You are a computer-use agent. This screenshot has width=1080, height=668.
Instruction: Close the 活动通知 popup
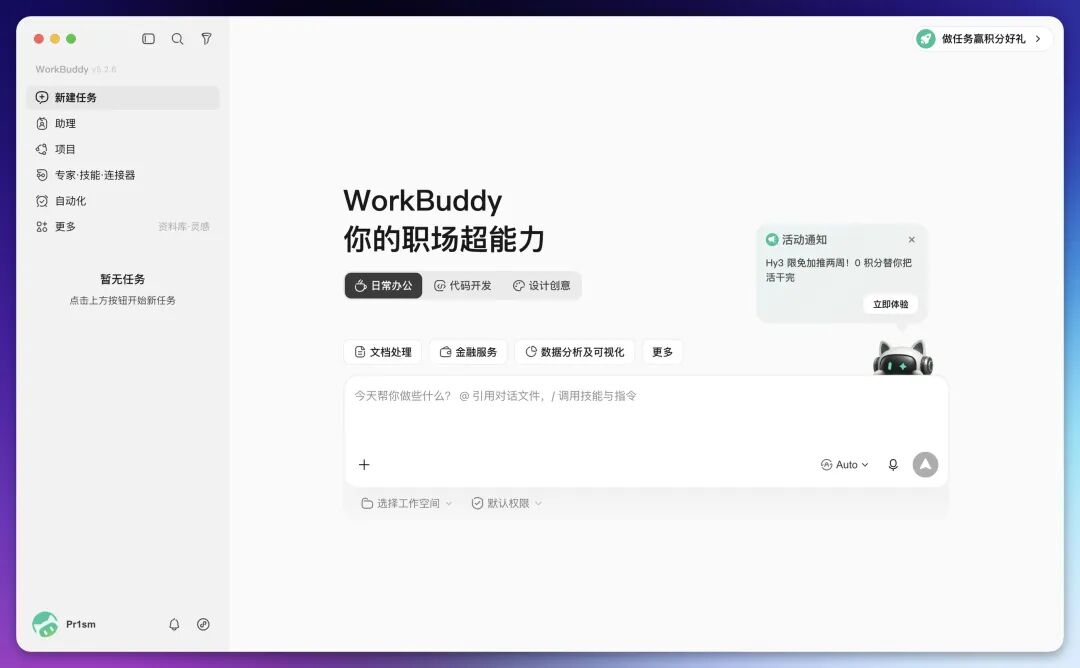[x=911, y=240]
